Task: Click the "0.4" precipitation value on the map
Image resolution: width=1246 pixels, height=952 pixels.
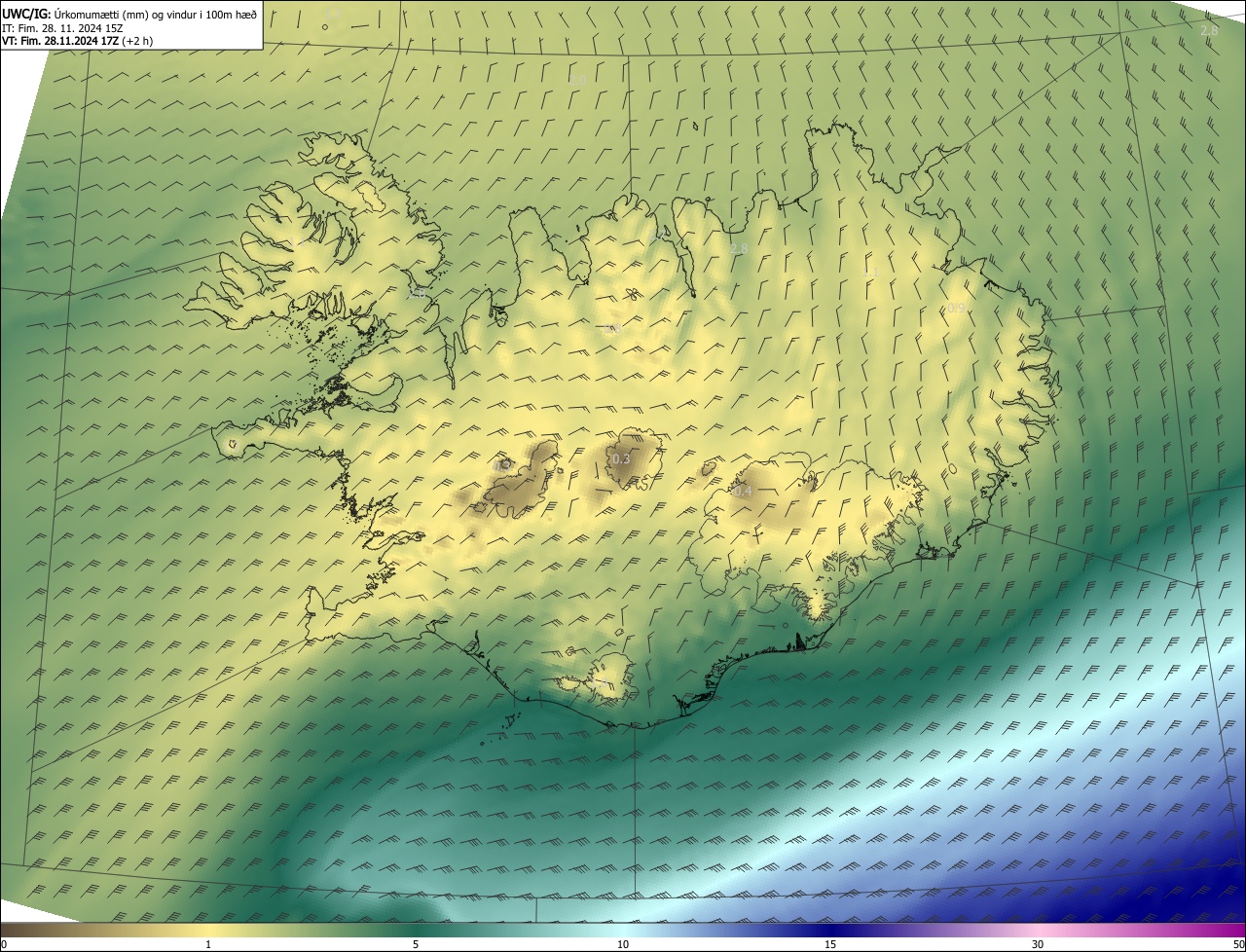Action: 743,492
